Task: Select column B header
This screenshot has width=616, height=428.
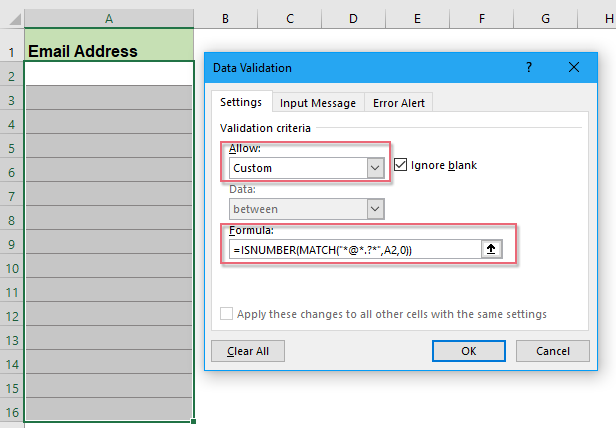Action: 225,18
